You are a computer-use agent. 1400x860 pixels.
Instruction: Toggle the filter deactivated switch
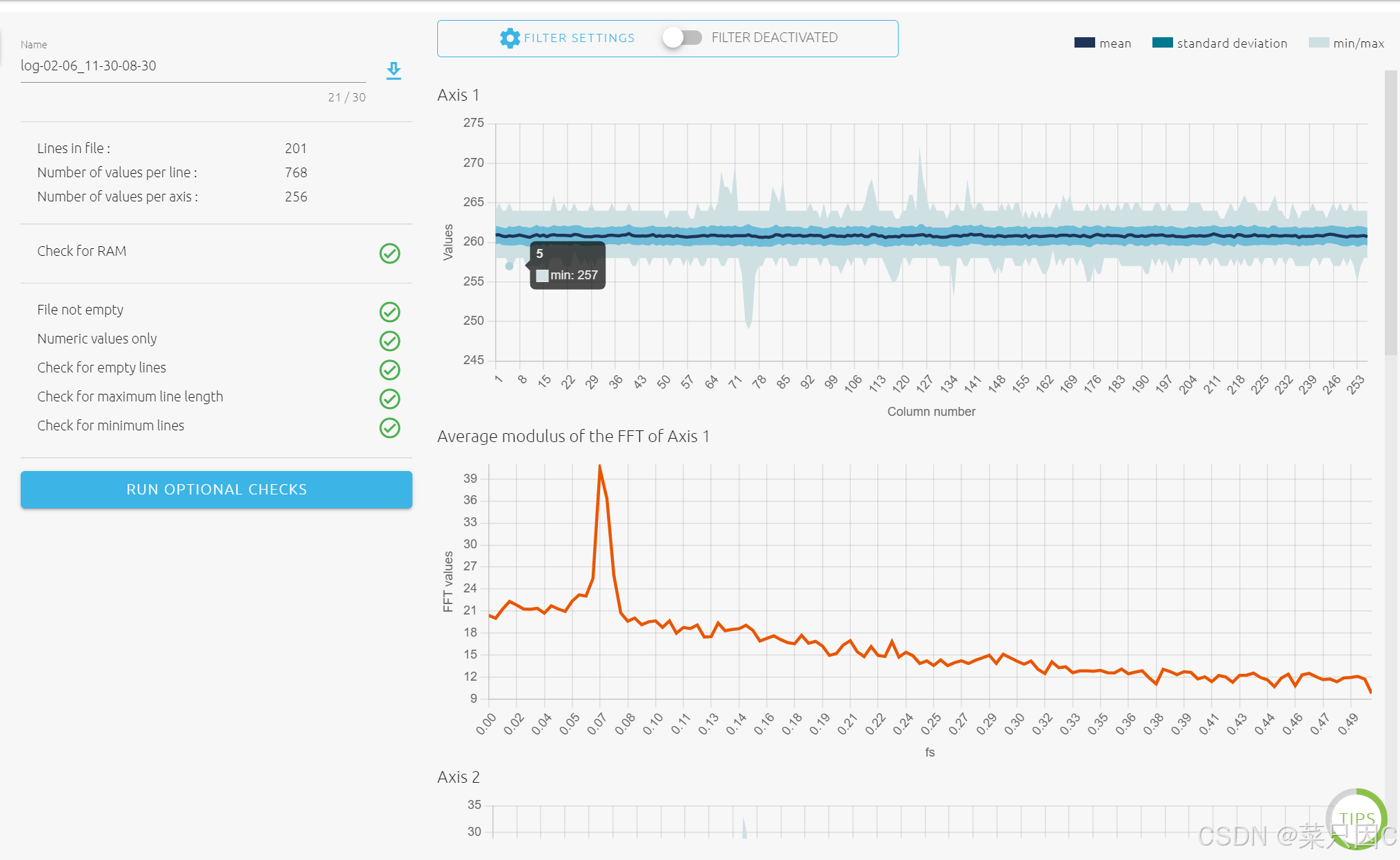pyautogui.click(x=682, y=38)
